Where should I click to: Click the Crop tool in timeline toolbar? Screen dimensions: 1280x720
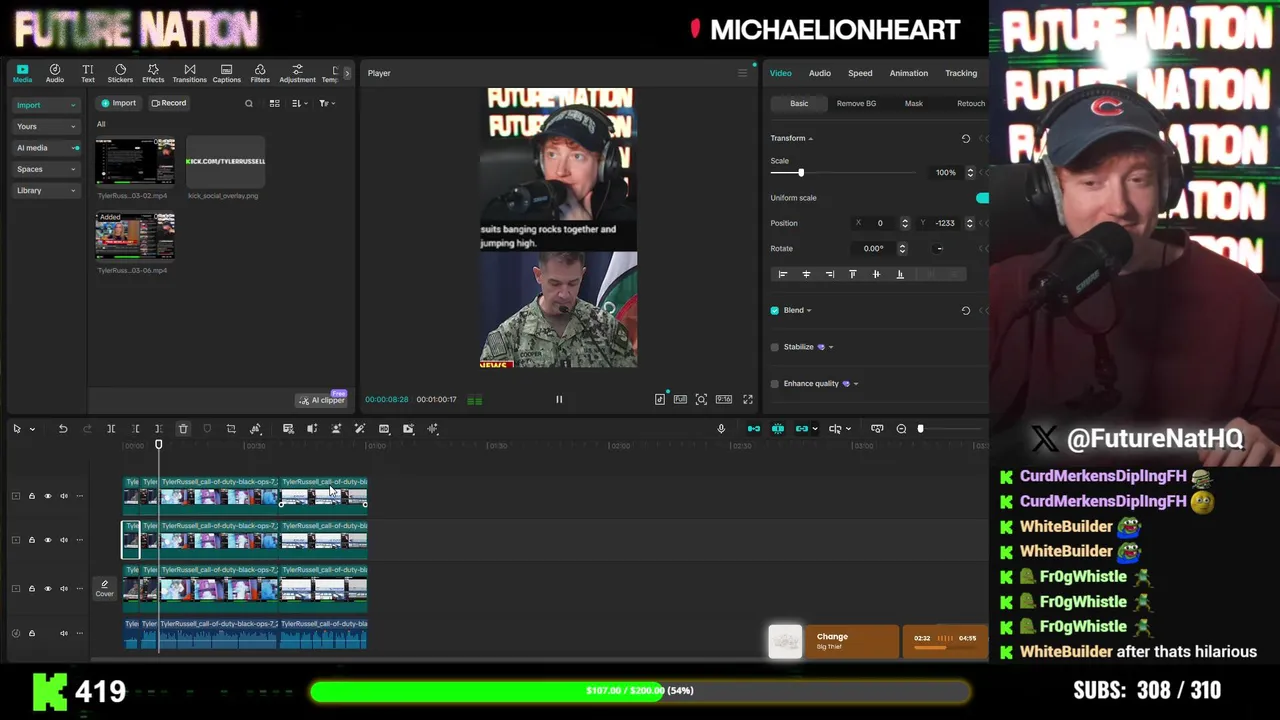(x=231, y=429)
